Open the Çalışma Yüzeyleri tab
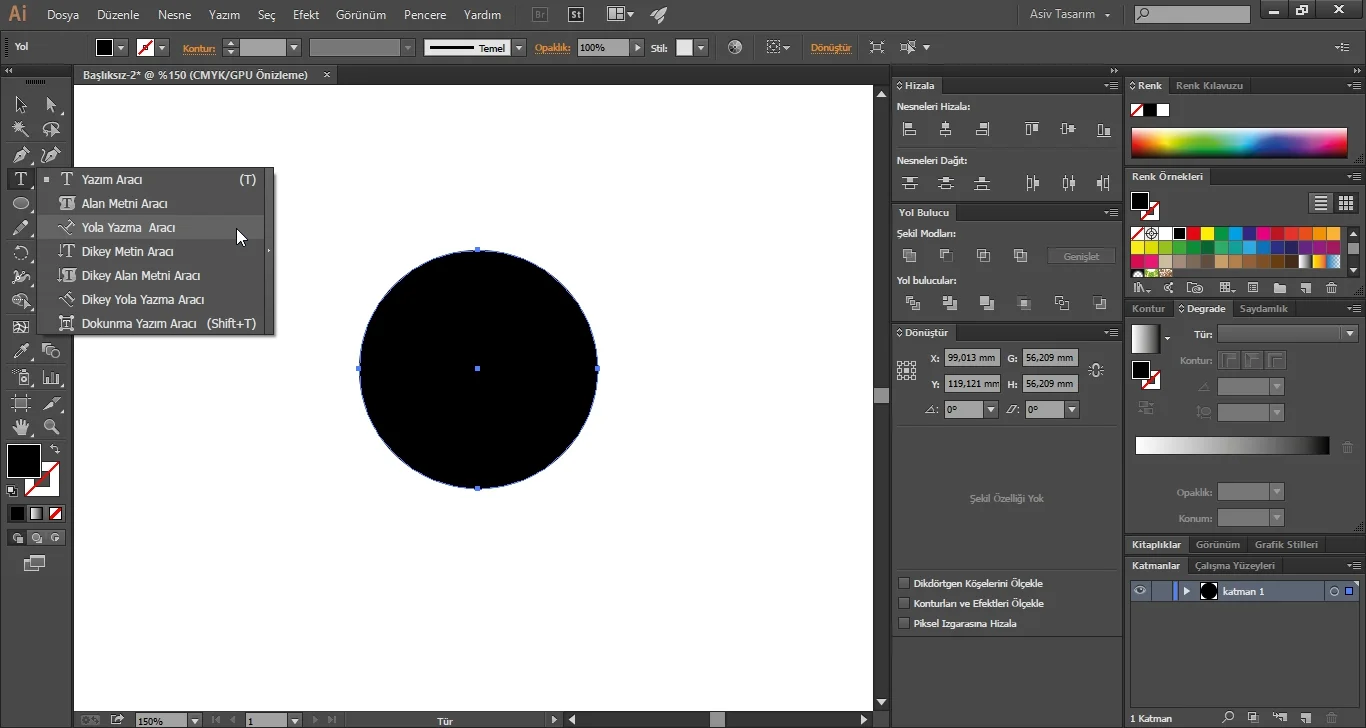Viewport: 1366px width, 728px height. 1234,566
